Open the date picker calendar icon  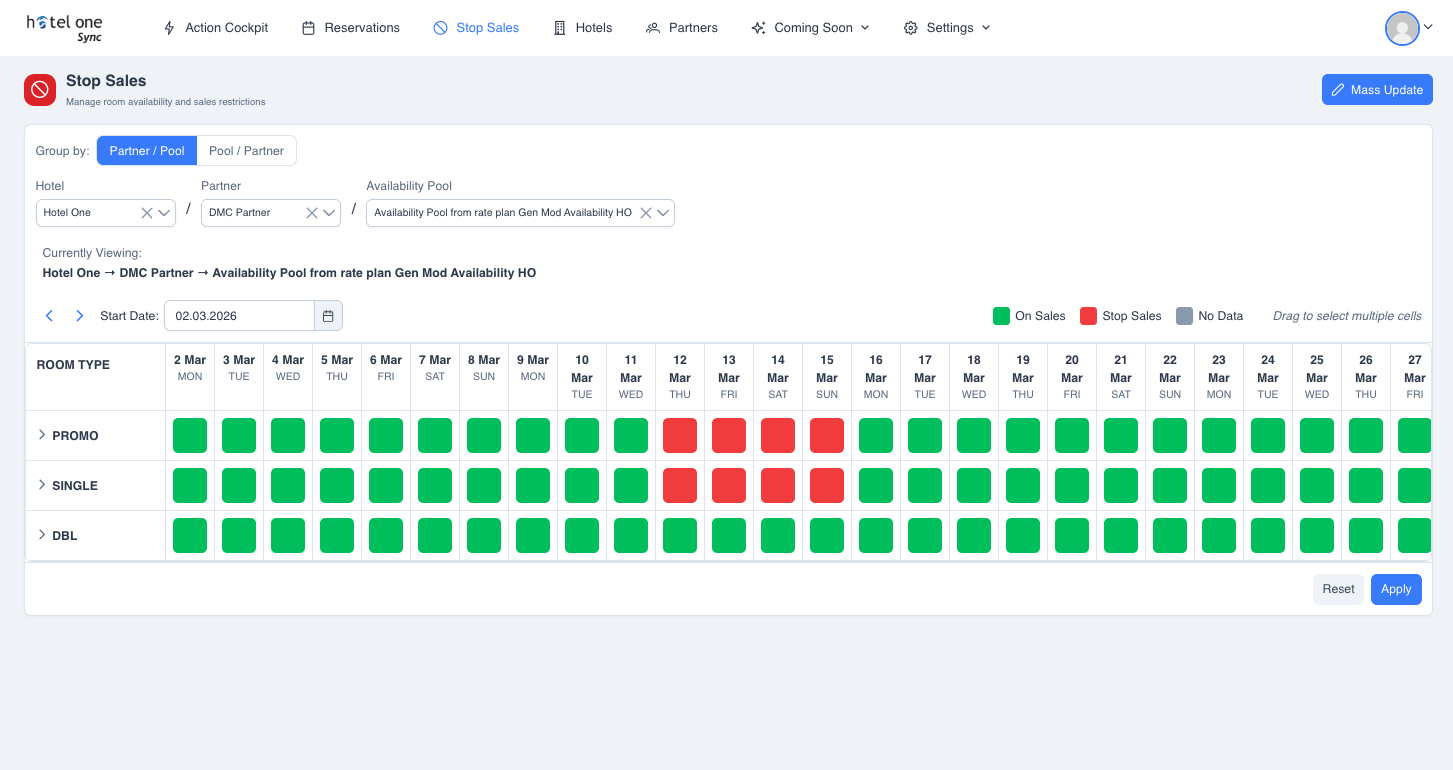(328, 315)
